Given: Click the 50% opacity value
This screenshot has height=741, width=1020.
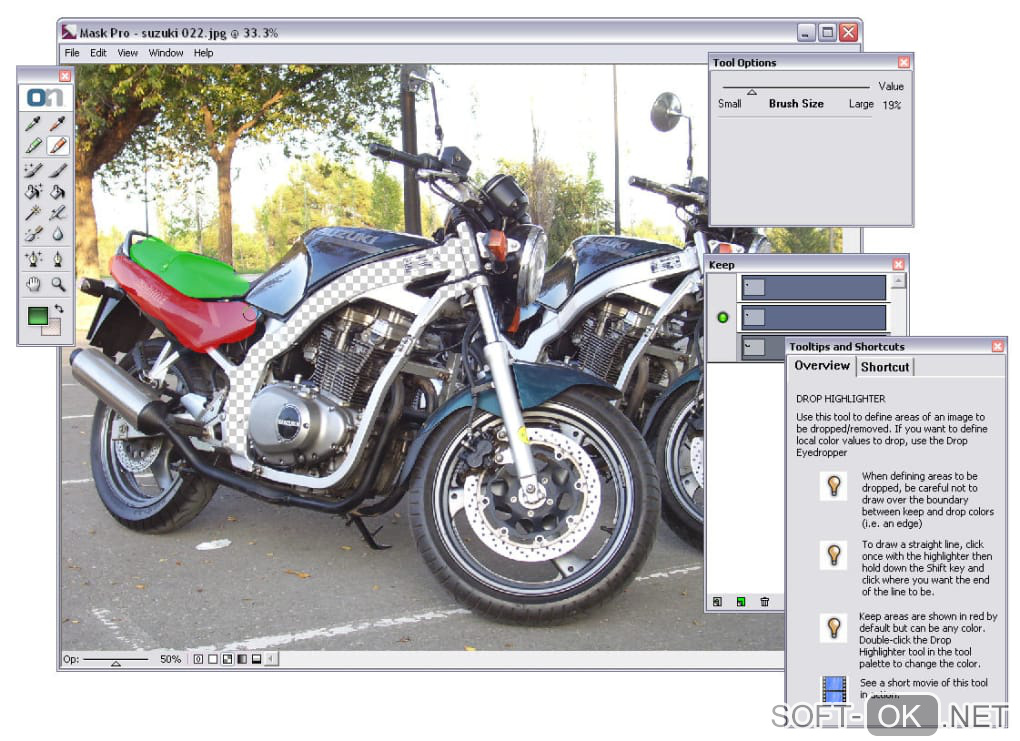Looking at the screenshot, I should pyautogui.click(x=170, y=659).
